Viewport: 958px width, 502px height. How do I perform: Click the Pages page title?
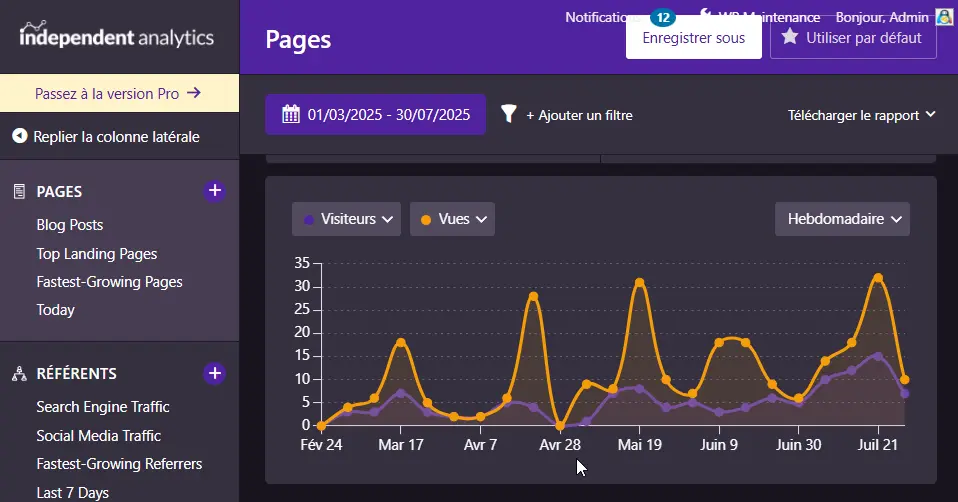(298, 40)
